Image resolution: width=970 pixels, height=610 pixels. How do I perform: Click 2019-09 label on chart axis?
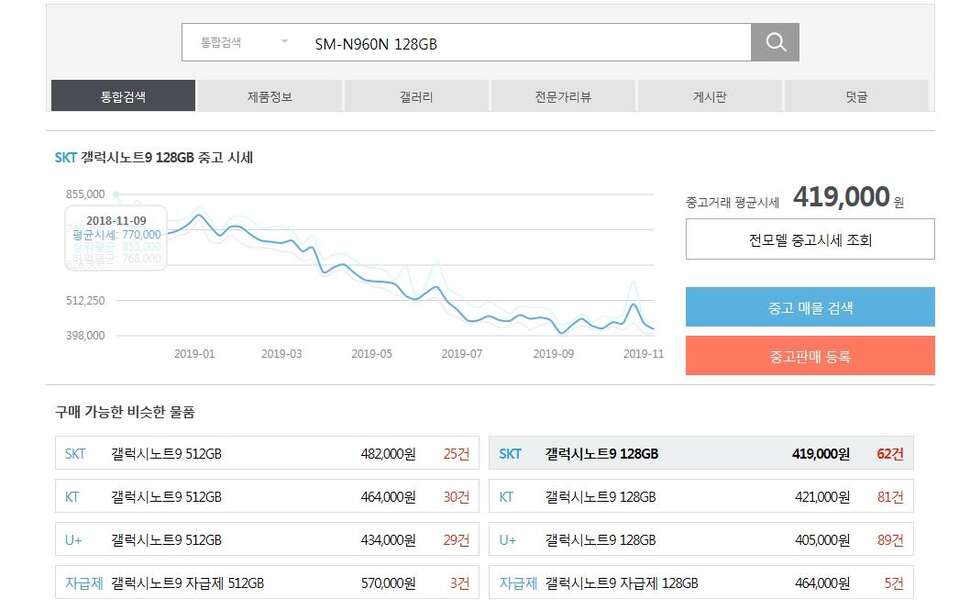pos(554,354)
